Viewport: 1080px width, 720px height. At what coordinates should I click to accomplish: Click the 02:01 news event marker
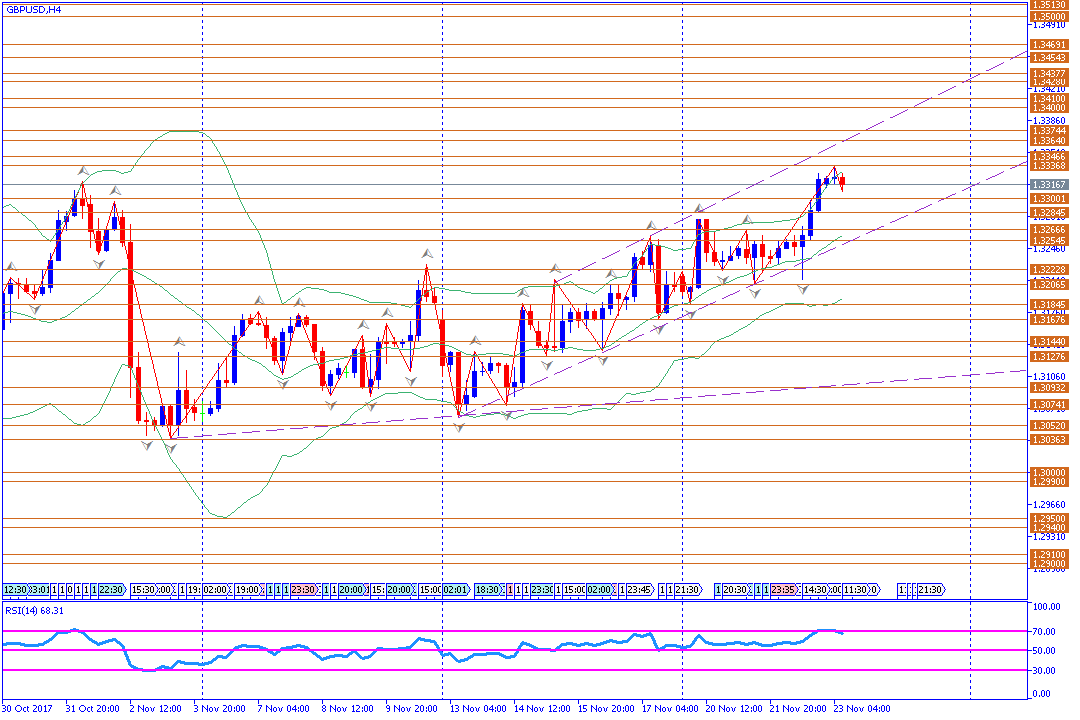pyautogui.click(x=457, y=590)
